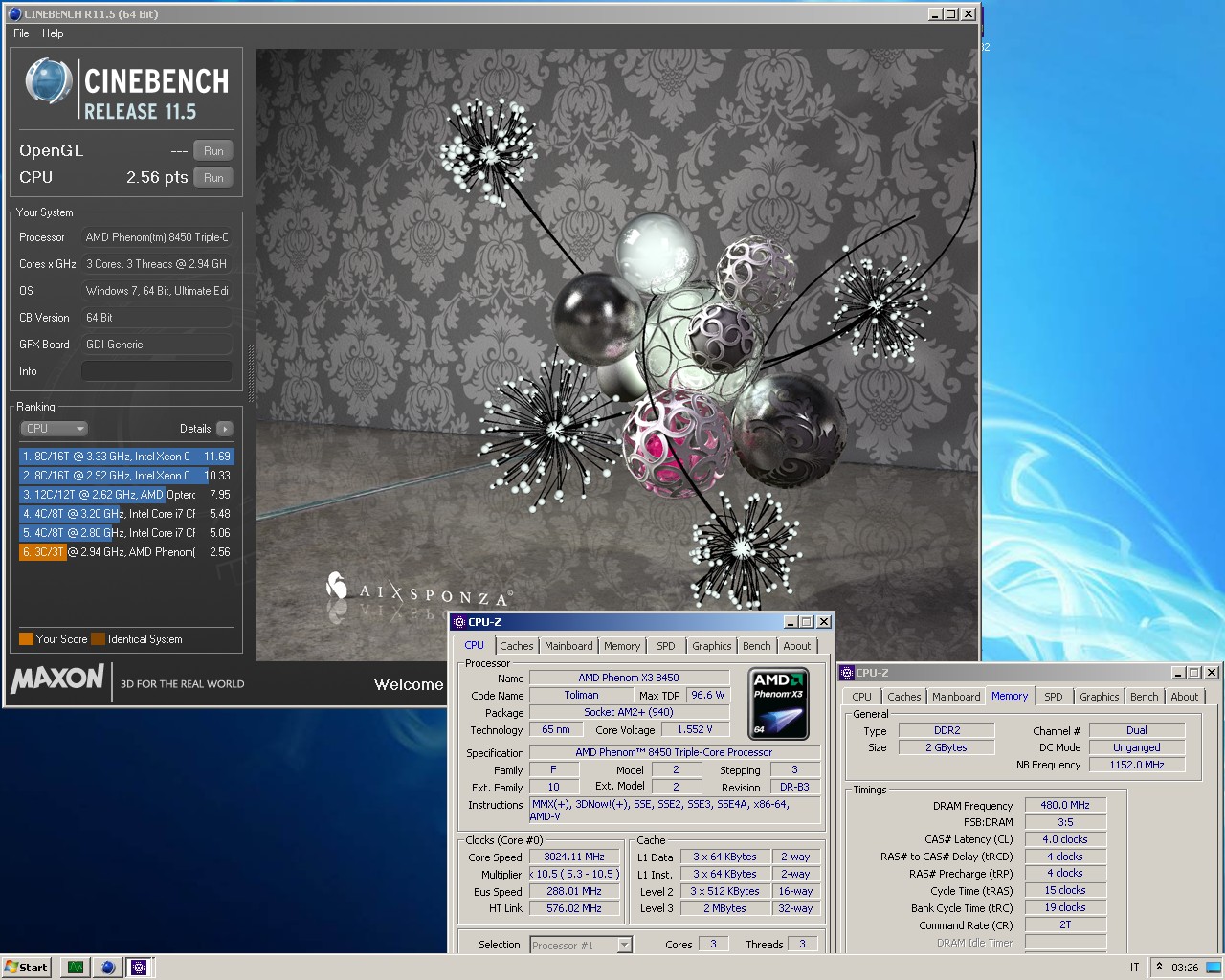Viewport: 1225px width, 980px height.
Task: Click the Cinebench sphere logo in side panel
Action: click(x=49, y=81)
